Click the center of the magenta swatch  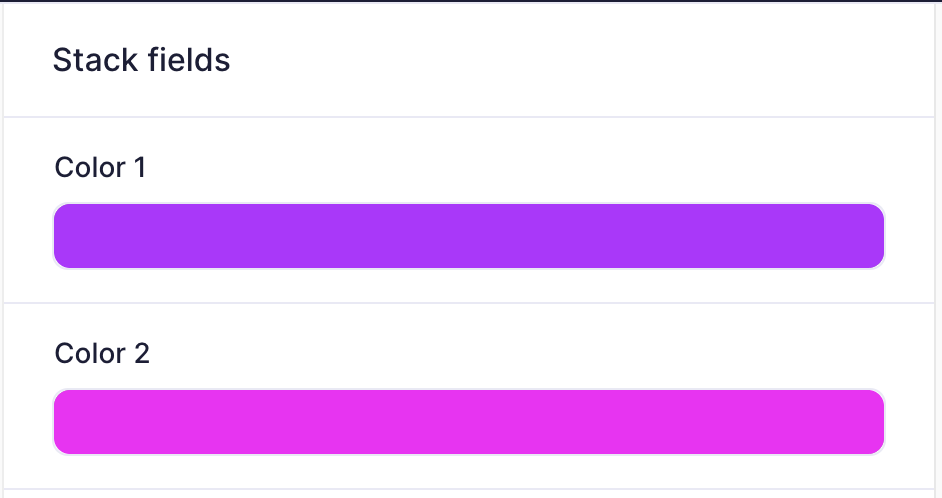point(469,422)
